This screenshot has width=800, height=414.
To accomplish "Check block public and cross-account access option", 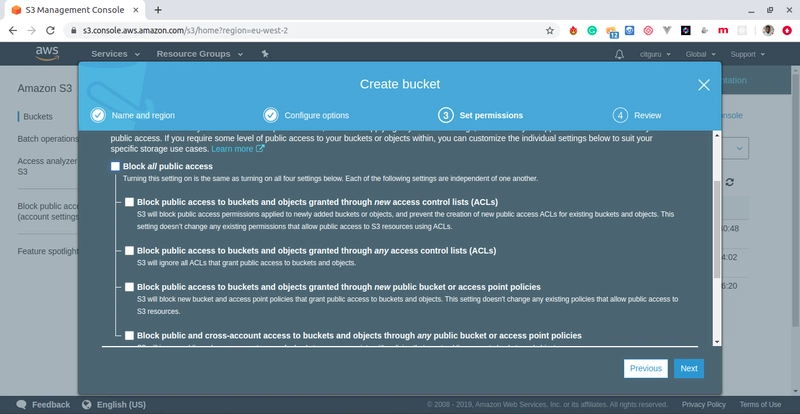I will click(x=129, y=335).
